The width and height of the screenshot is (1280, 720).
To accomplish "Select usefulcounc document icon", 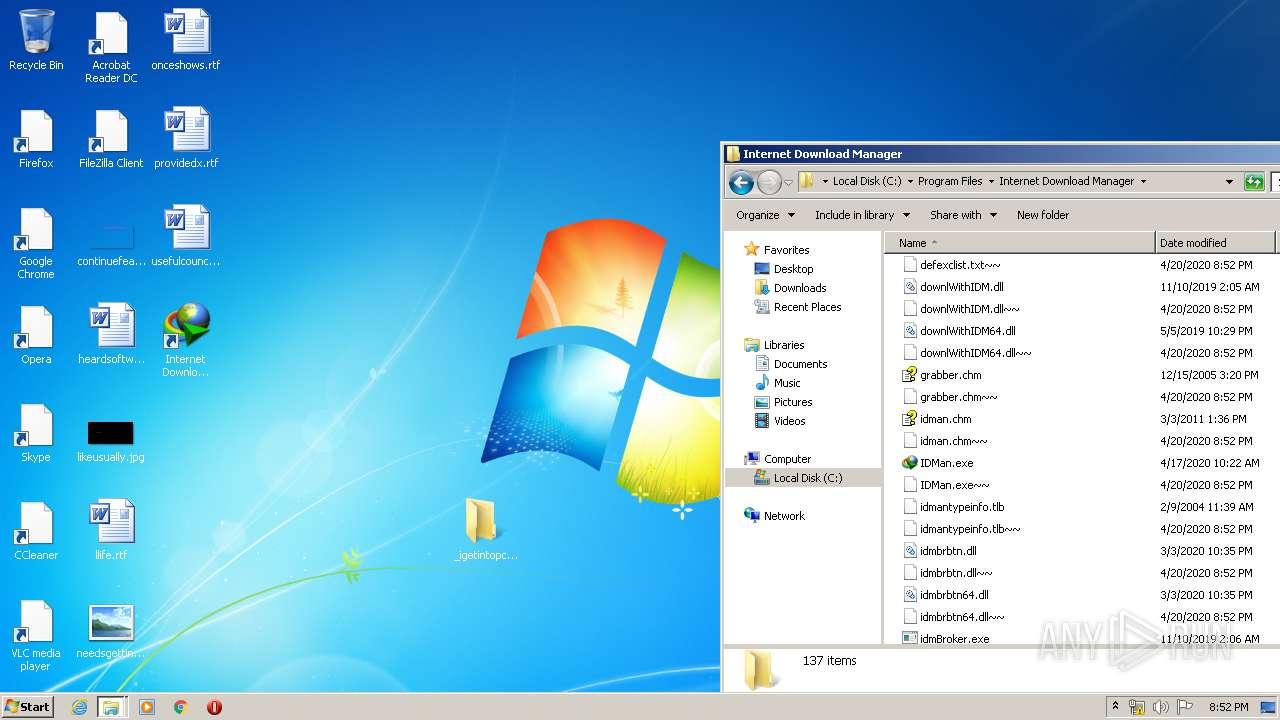I will tap(186, 236).
